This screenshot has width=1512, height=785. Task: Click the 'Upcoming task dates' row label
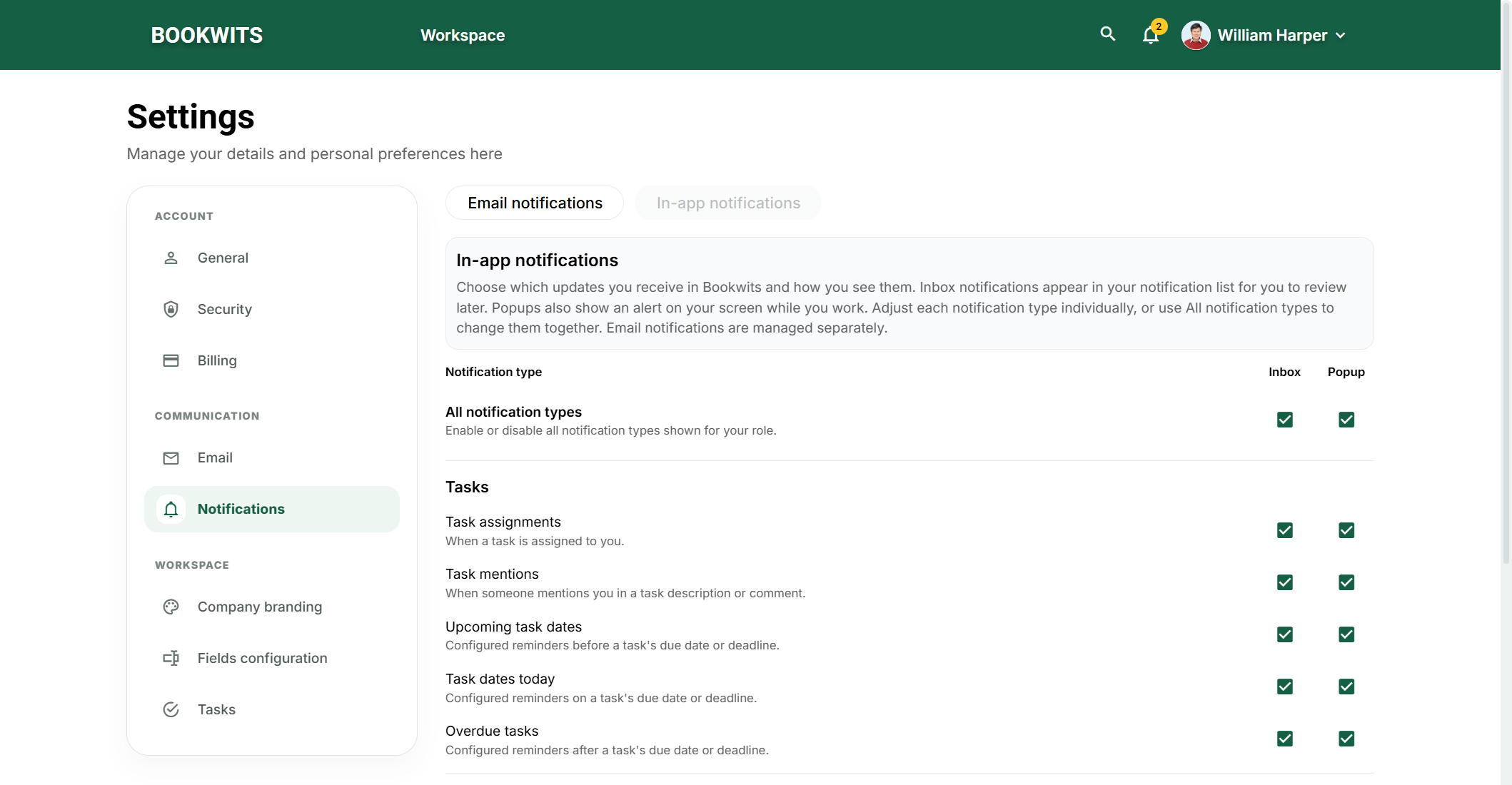(x=513, y=627)
